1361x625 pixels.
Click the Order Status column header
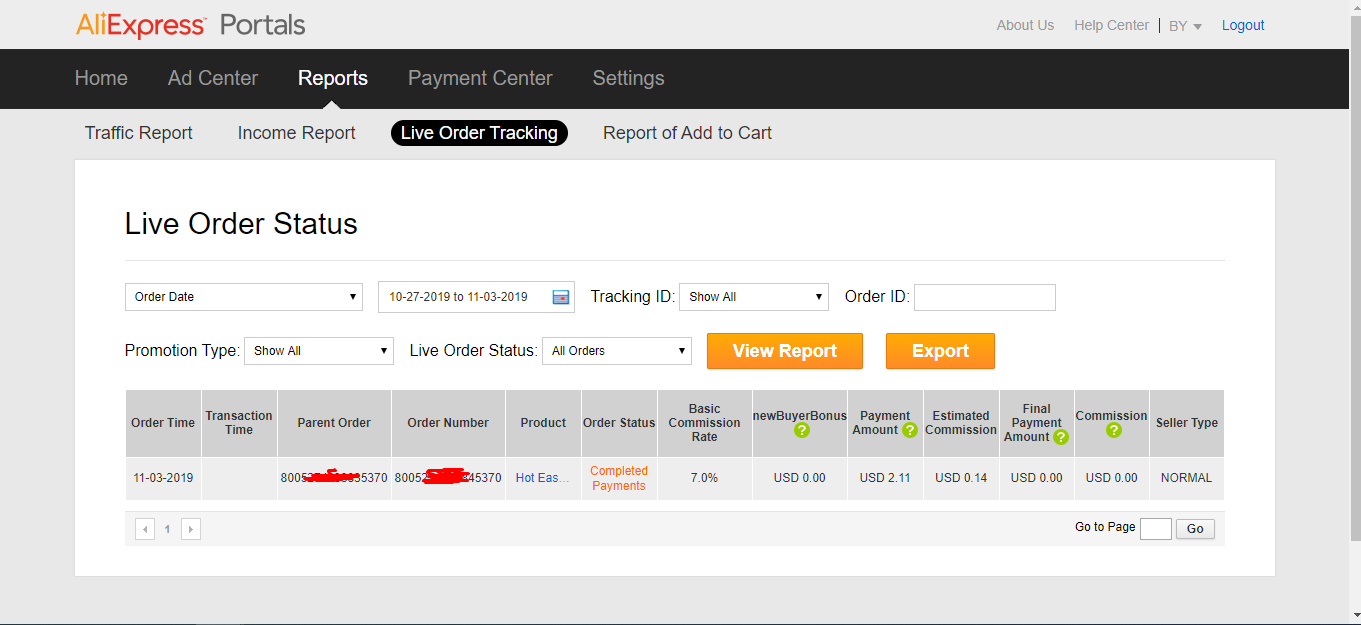(619, 423)
